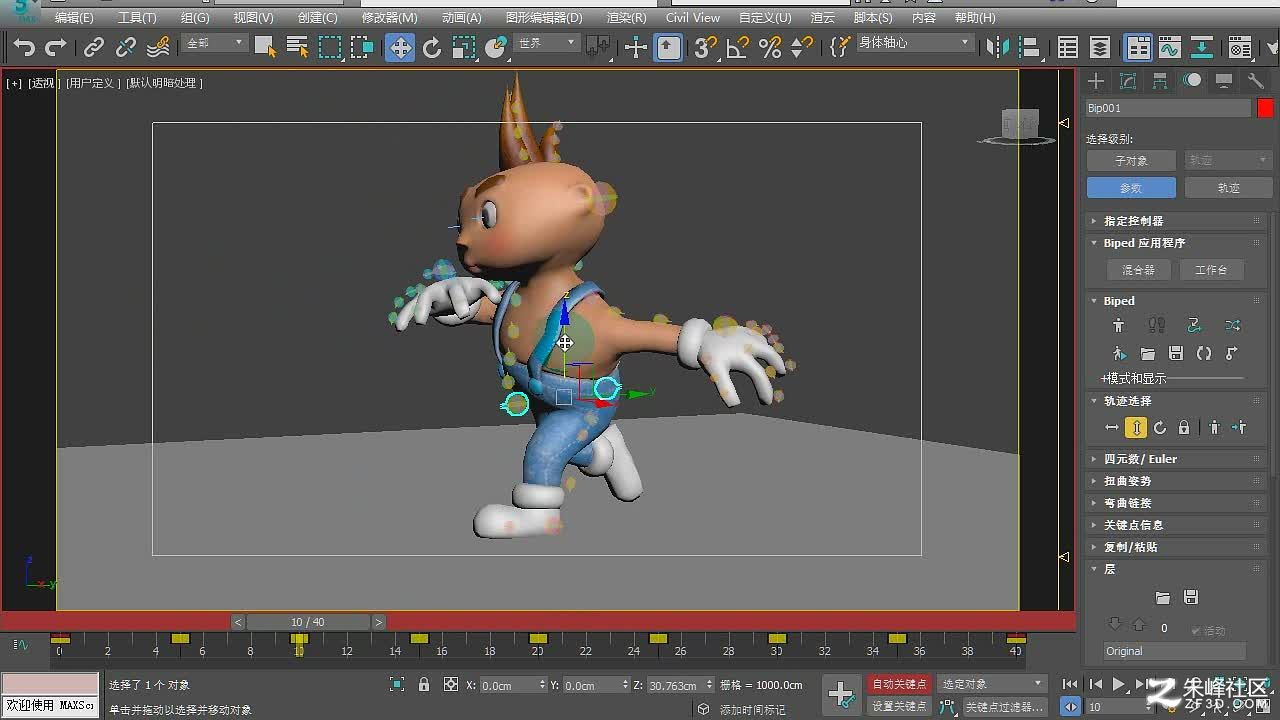Image resolution: width=1280 pixels, height=720 pixels.
Task: Open the selection filter dropdown 全部
Action: 214,43
